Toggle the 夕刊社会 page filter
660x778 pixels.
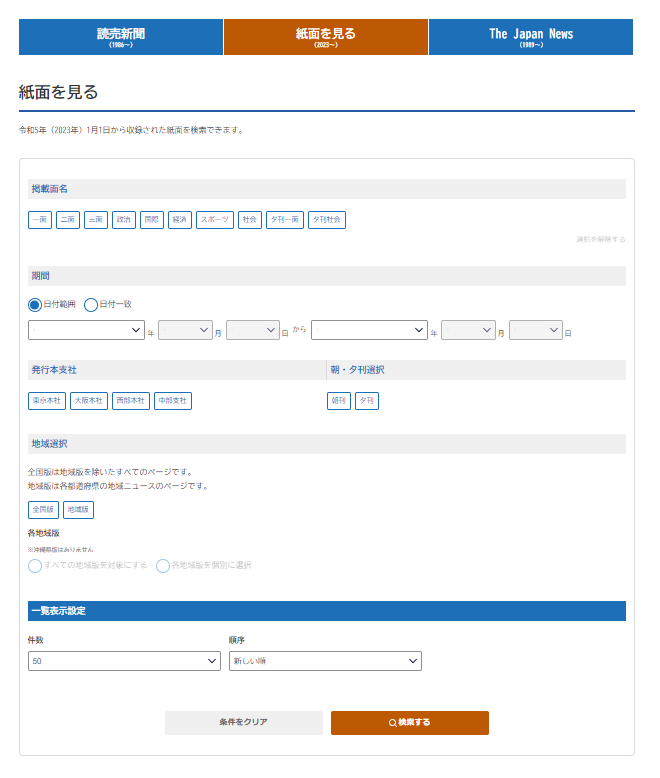(327, 220)
